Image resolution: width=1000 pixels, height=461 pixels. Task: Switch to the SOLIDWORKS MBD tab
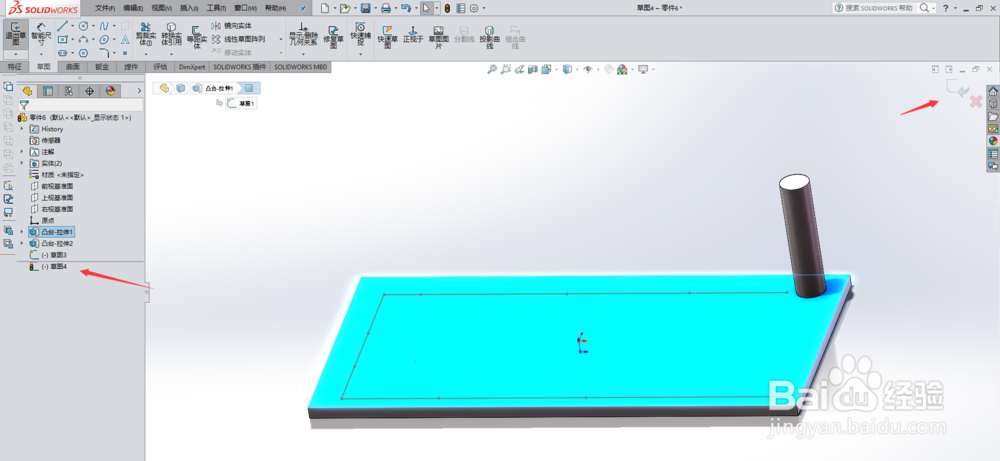click(x=300, y=67)
